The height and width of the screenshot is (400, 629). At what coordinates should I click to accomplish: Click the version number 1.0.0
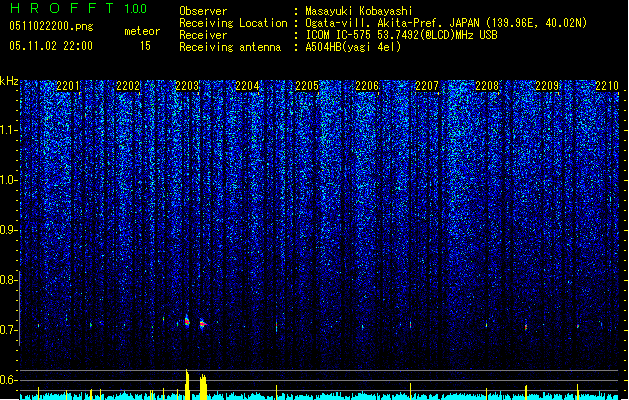point(136,9)
